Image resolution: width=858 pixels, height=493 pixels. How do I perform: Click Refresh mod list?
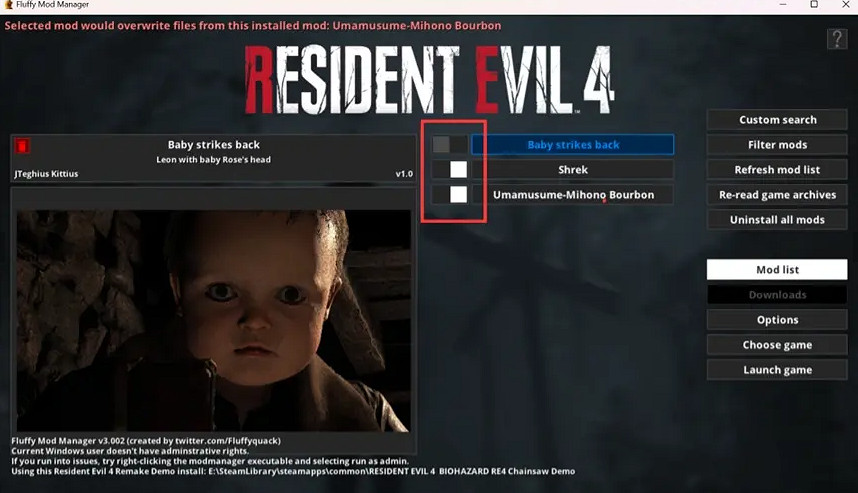tap(777, 170)
